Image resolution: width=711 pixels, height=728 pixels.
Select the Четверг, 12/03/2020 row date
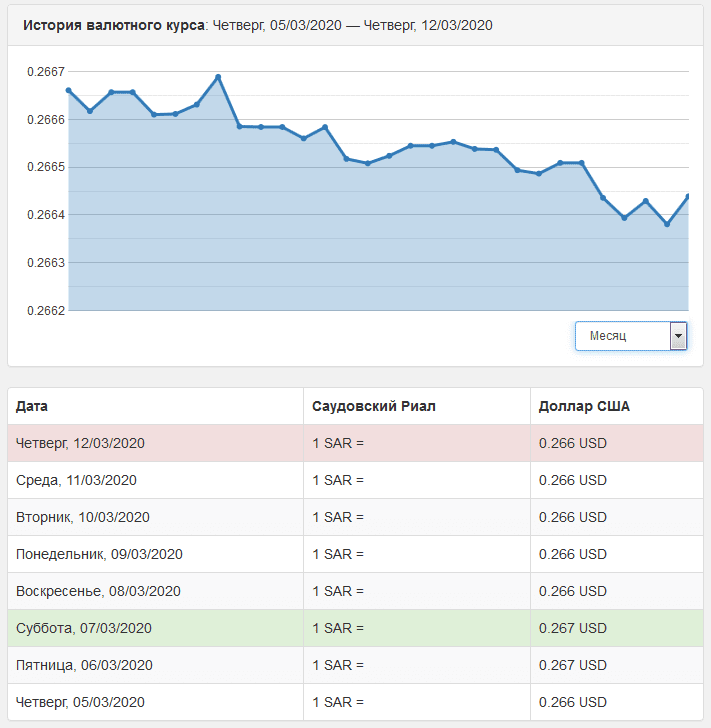[x=80, y=443]
